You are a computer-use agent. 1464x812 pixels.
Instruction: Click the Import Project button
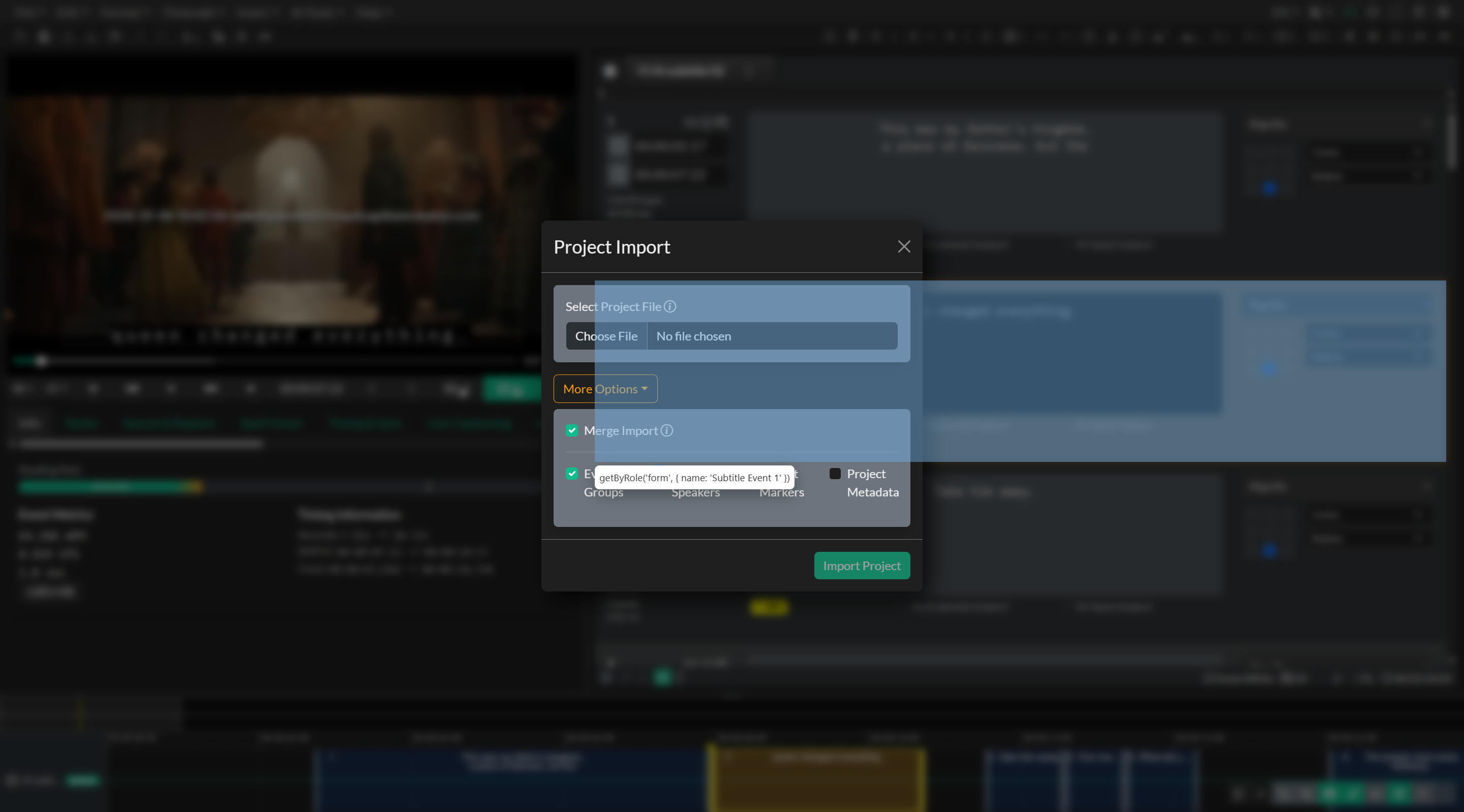pyautogui.click(x=862, y=566)
